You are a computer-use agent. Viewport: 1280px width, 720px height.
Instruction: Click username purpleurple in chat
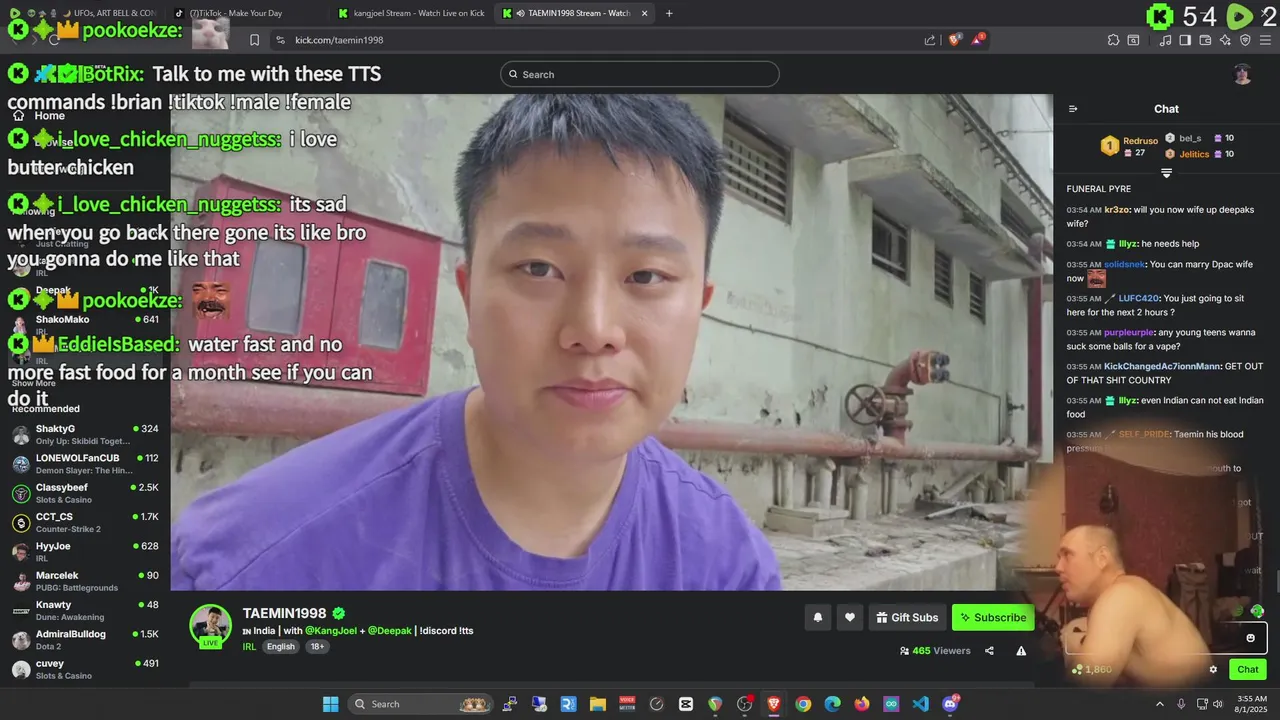(1129, 333)
